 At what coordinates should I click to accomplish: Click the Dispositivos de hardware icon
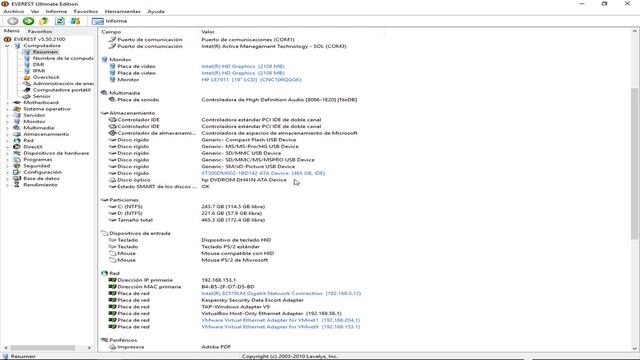17,153
